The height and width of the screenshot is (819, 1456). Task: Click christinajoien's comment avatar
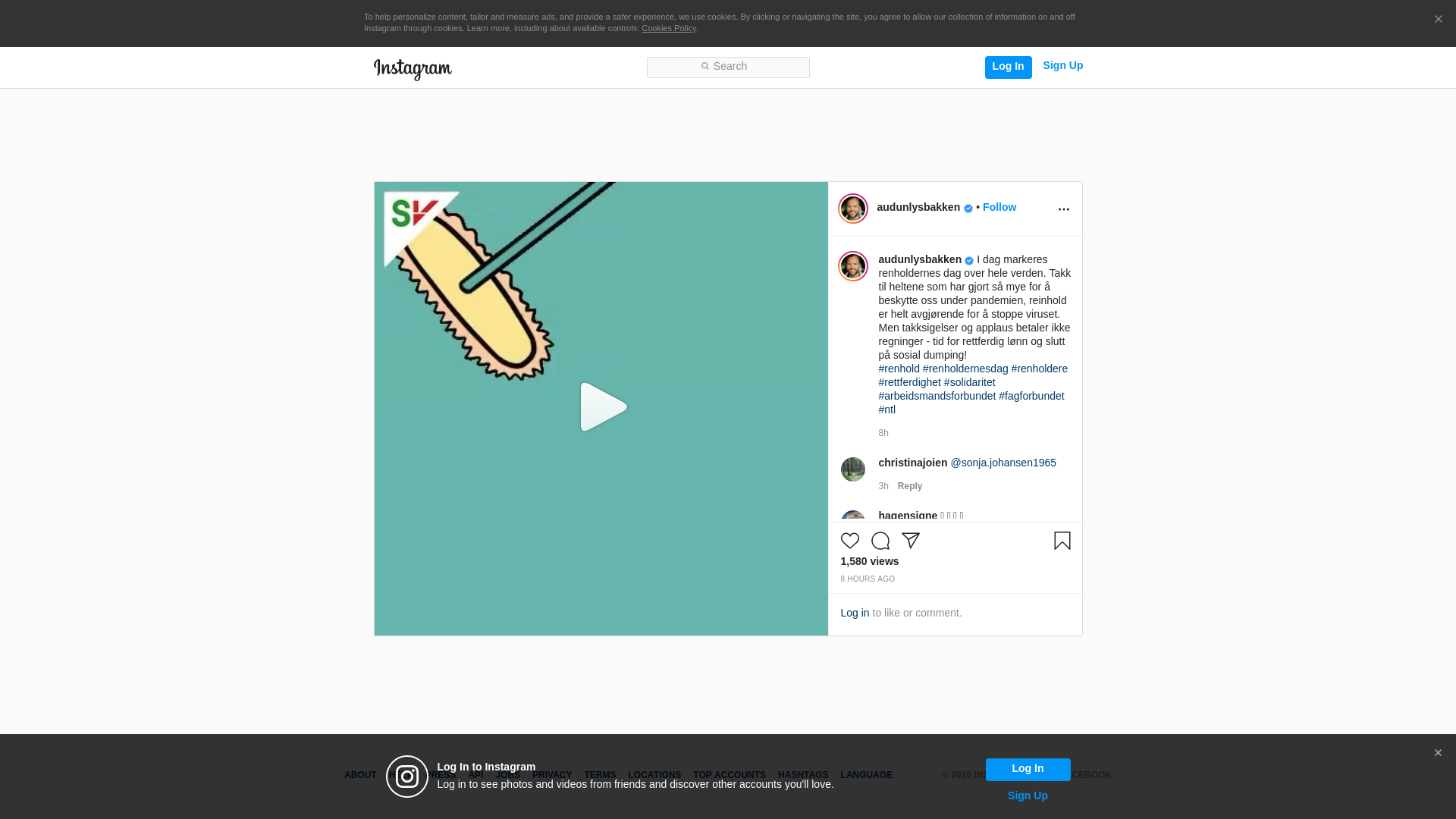tap(852, 469)
